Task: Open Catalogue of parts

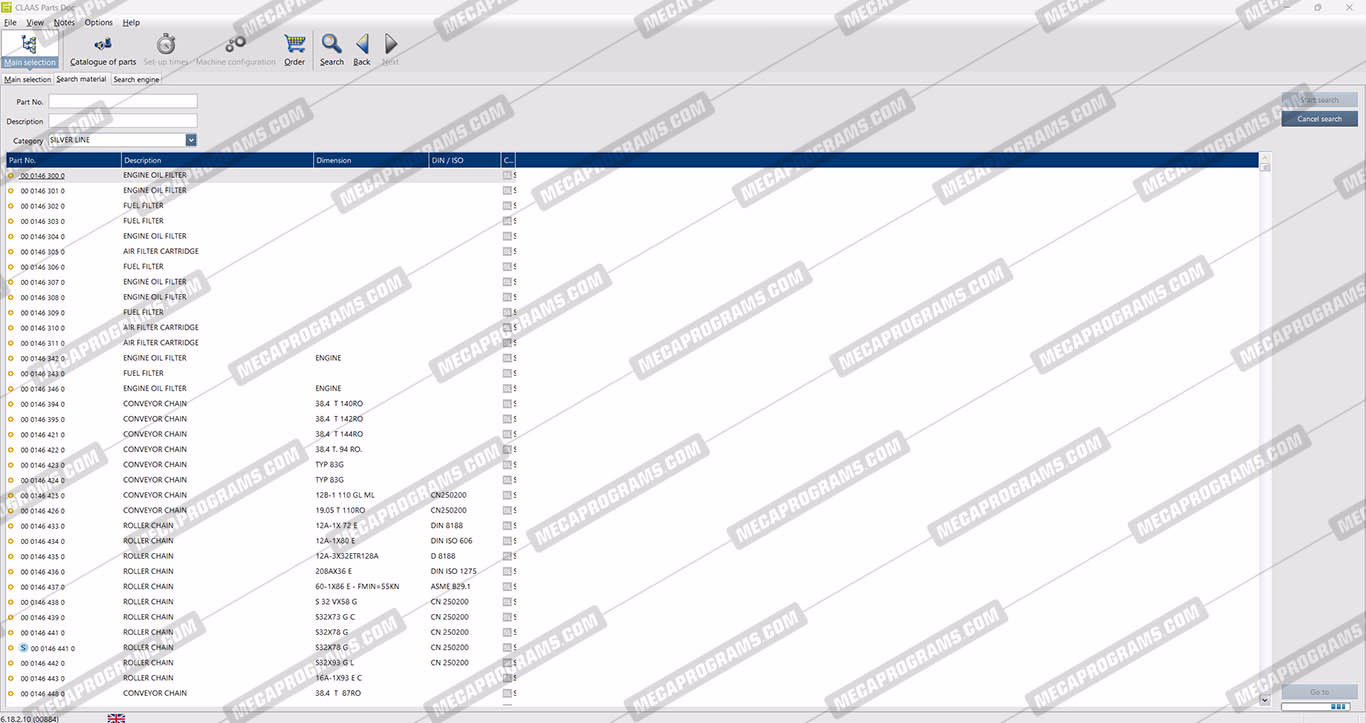Action: pos(103,48)
